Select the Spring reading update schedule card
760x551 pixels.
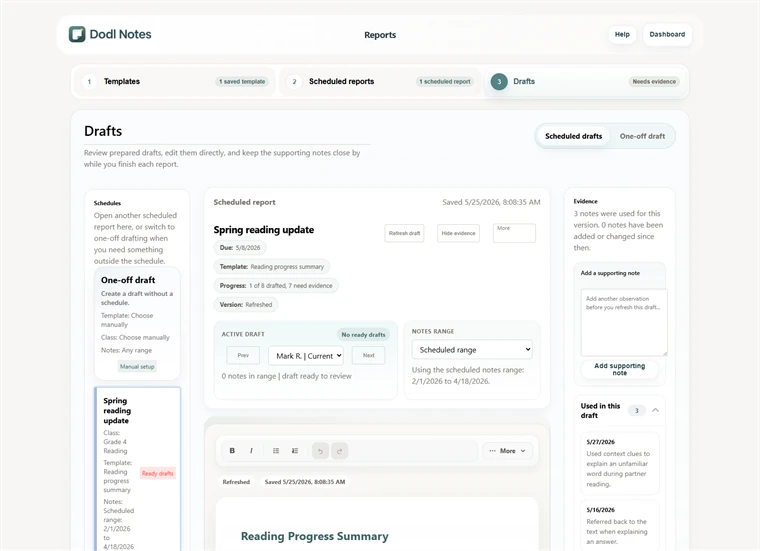pyautogui.click(x=137, y=469)
